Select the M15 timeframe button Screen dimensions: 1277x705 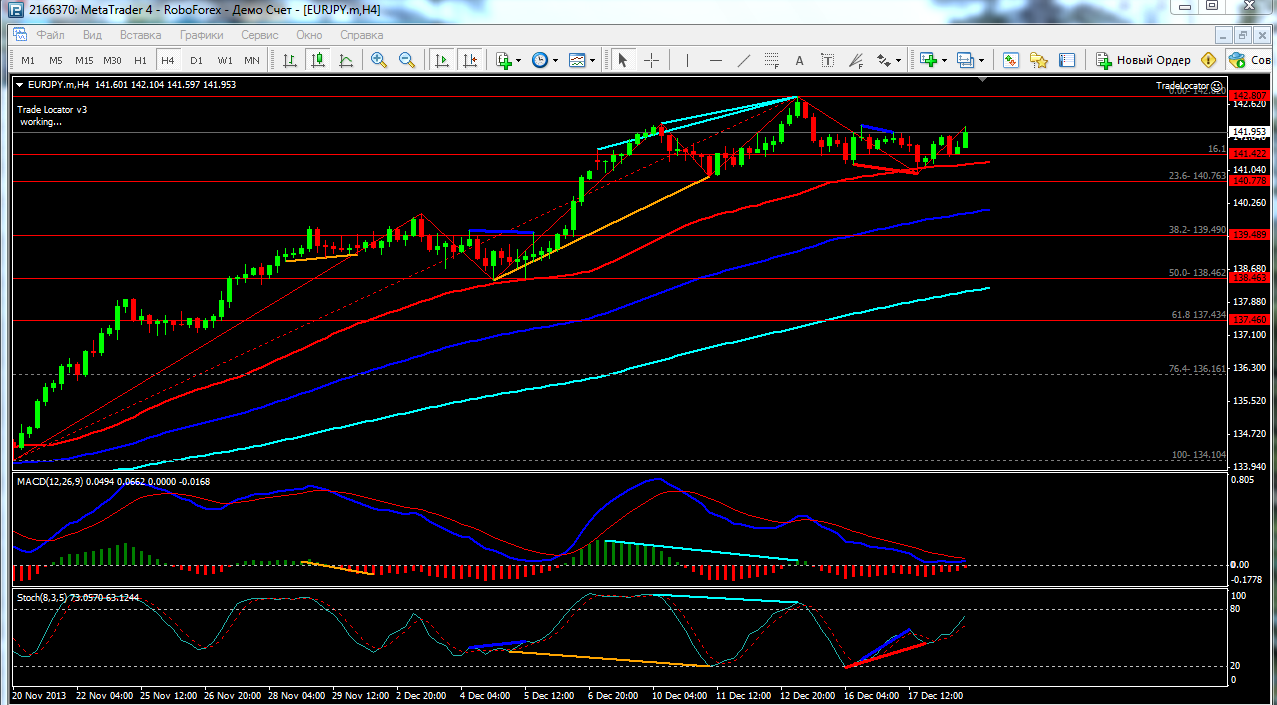(x=84, y=60)
